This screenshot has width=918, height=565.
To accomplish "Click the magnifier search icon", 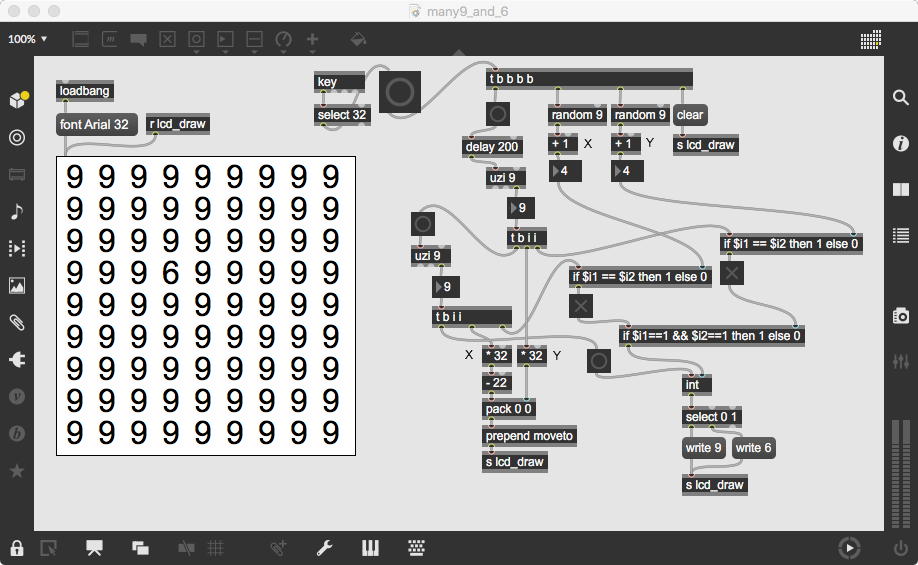I will click(x=900, y=97).
